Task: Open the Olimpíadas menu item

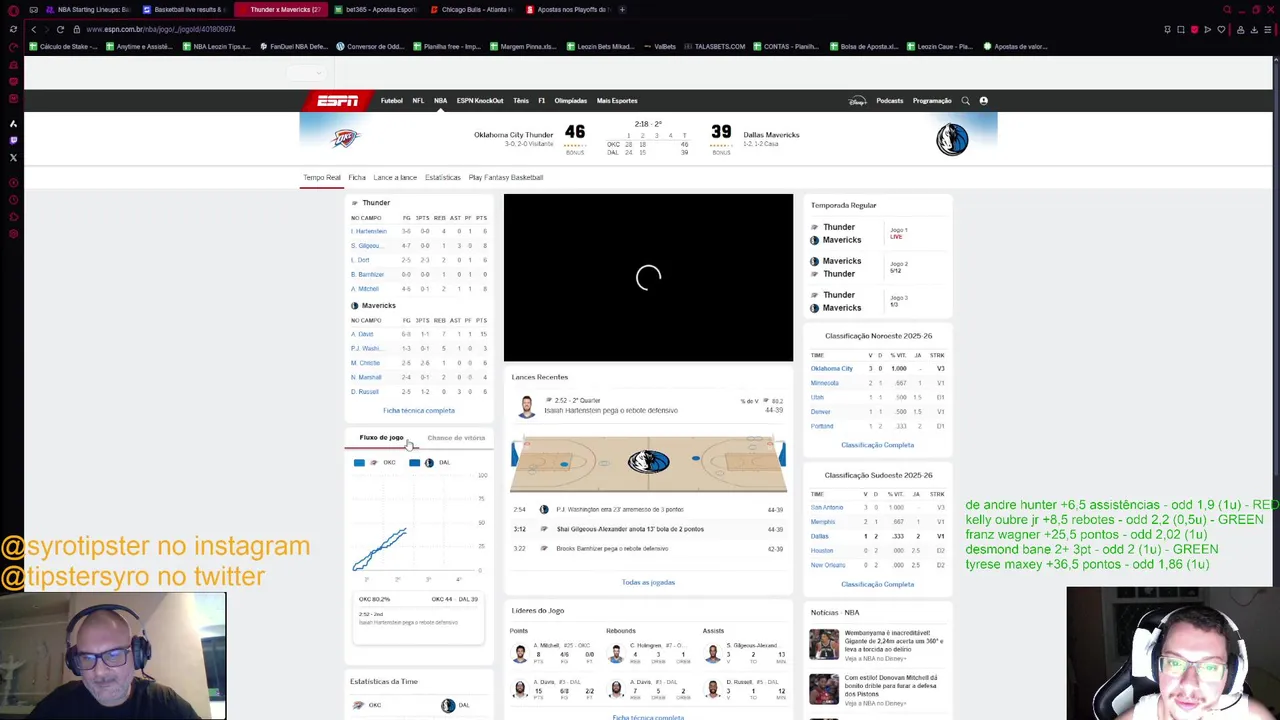Action: tap(571, 101)
